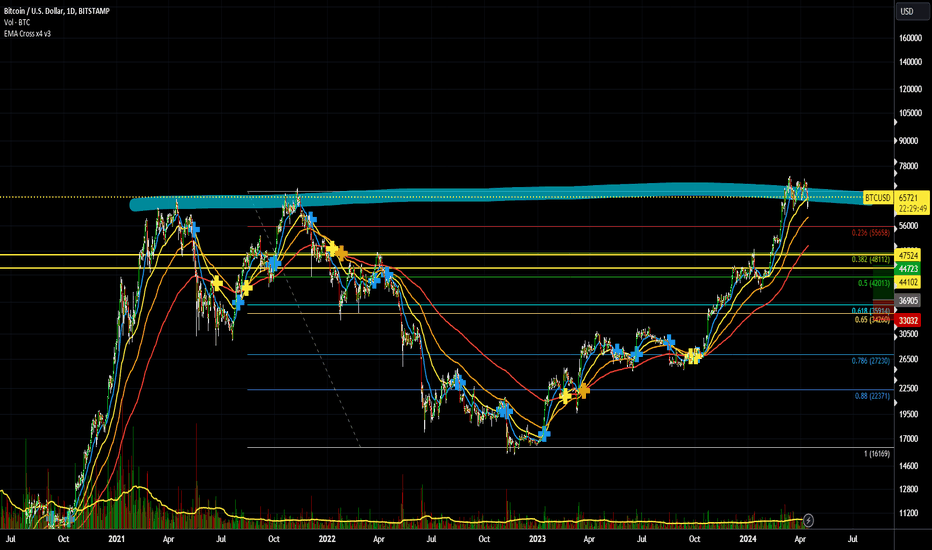Click the 11200 price scale value

(x=909, y=513)
